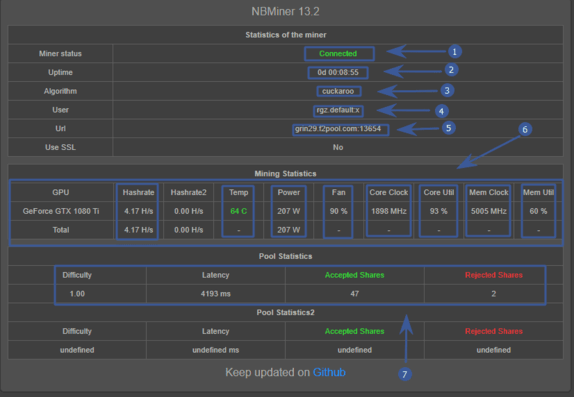This screenshot has height=397, width=574.
Task: Click the numbered circle 4 annotation
Action: point(441,111)
